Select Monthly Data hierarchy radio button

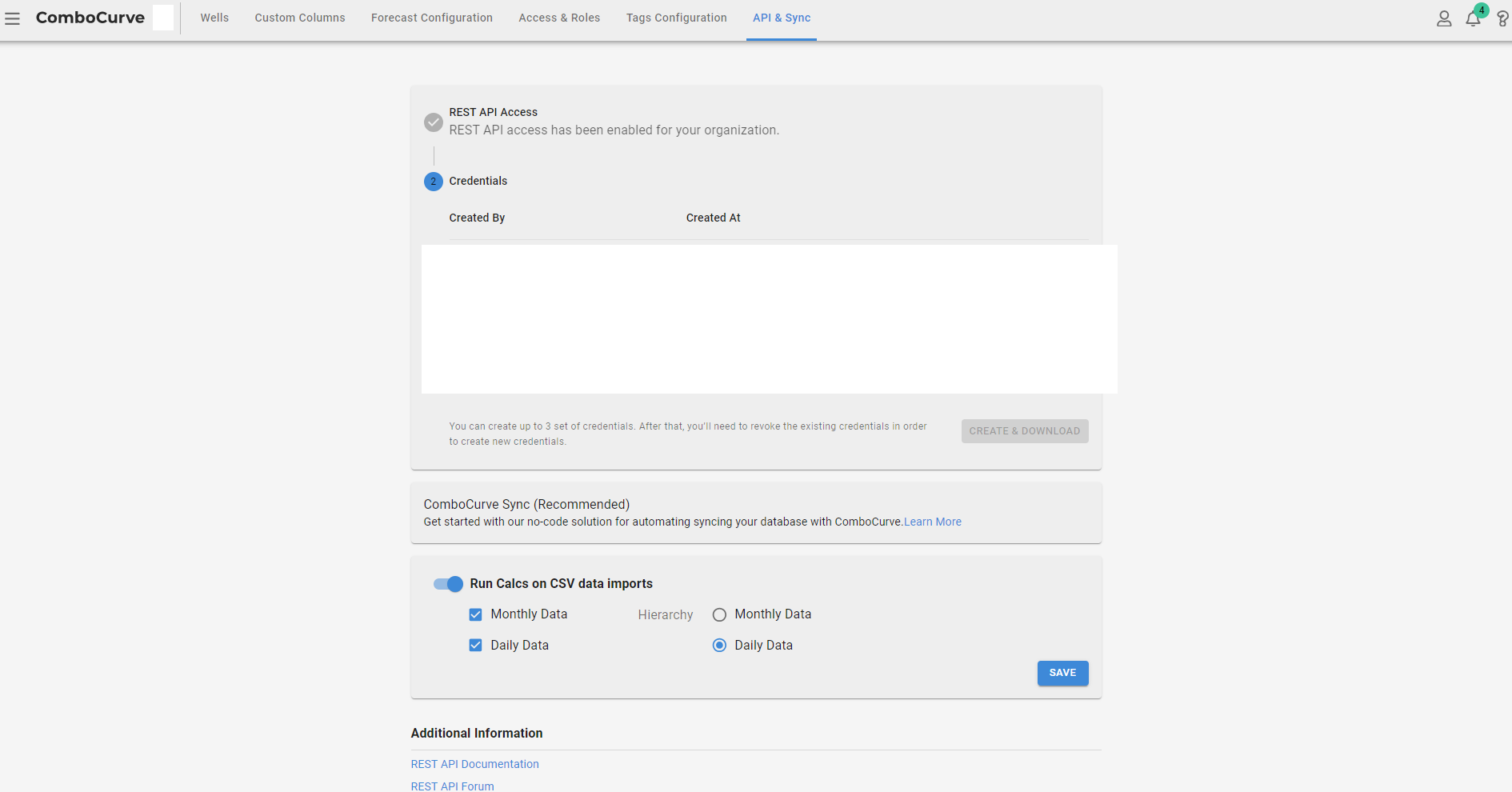(x=719, y=614)
